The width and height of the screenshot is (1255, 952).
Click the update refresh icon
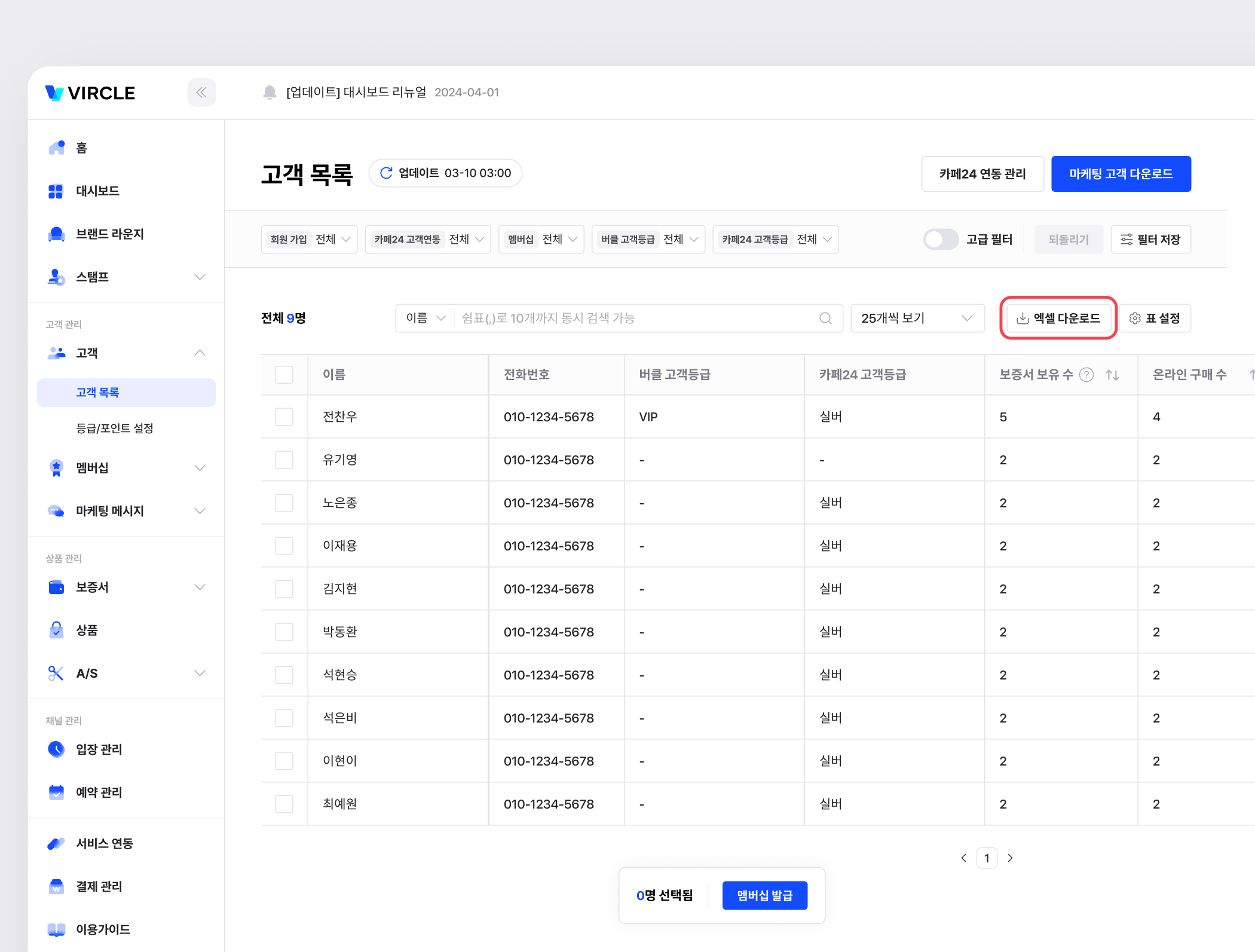pos(386,173)
